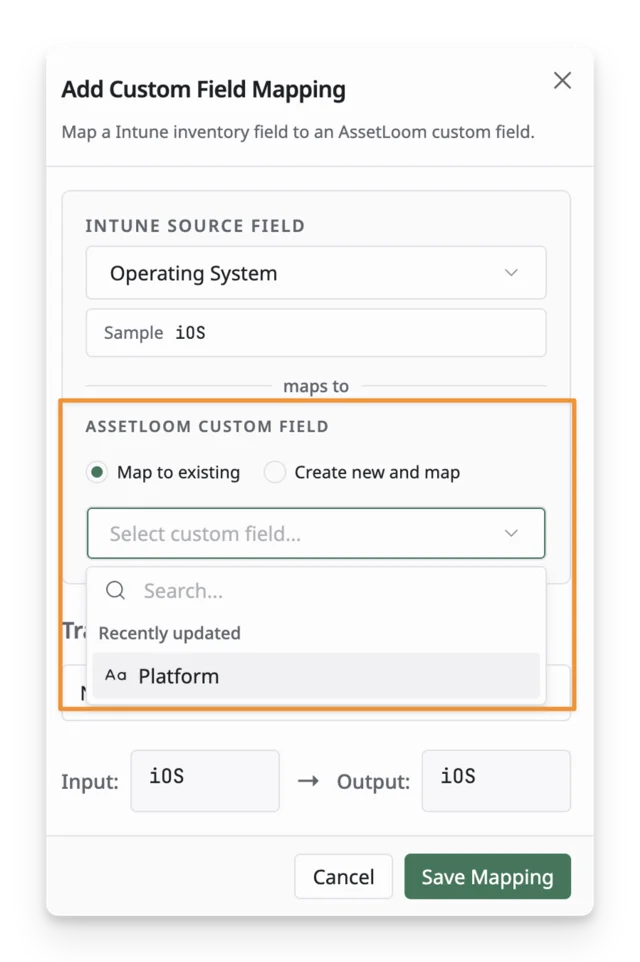This screenshot has width=640, height=962.
Task: Click the chevron arrow in Select custom field
Action: click(511, 533)
